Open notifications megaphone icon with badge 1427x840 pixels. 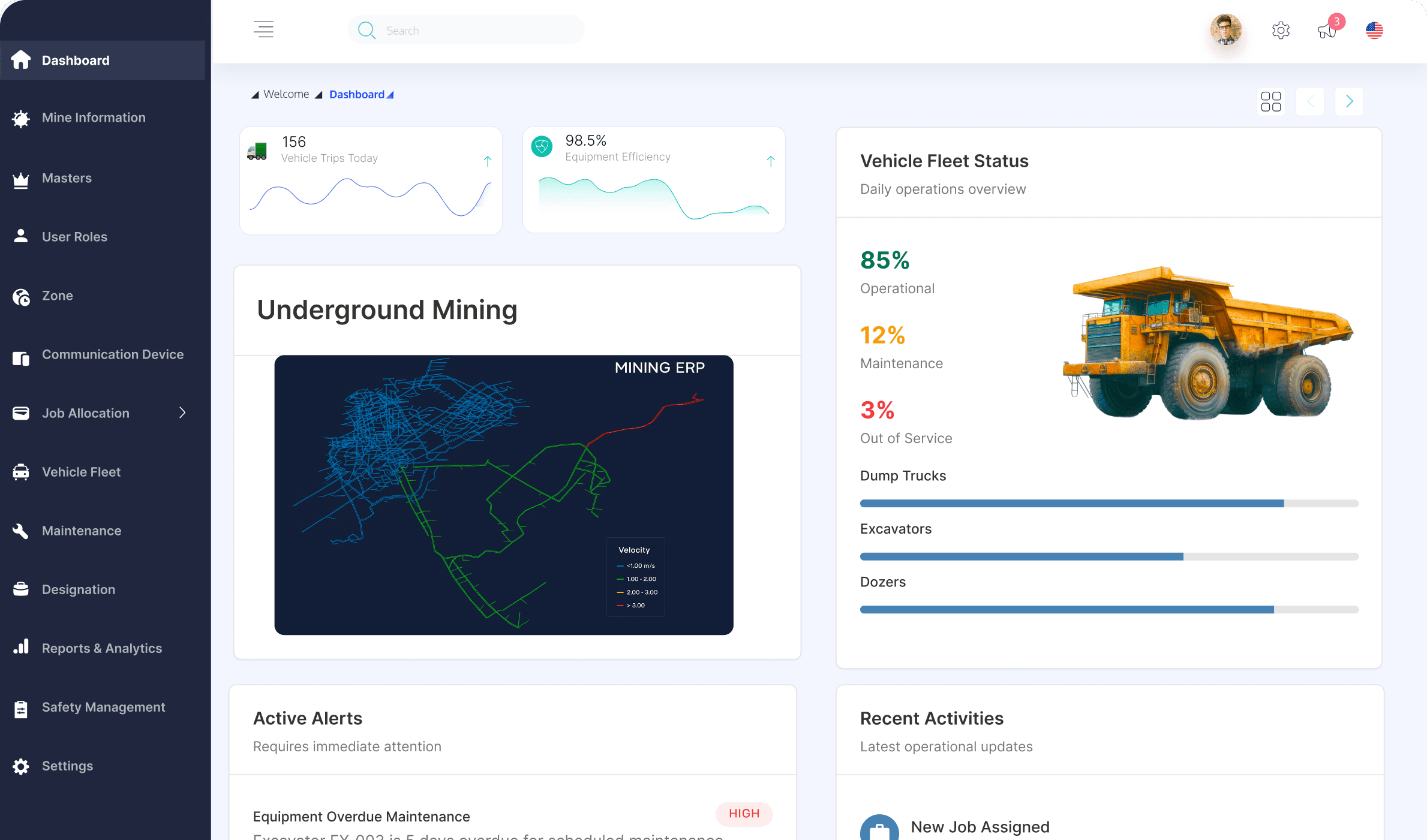1327,30
